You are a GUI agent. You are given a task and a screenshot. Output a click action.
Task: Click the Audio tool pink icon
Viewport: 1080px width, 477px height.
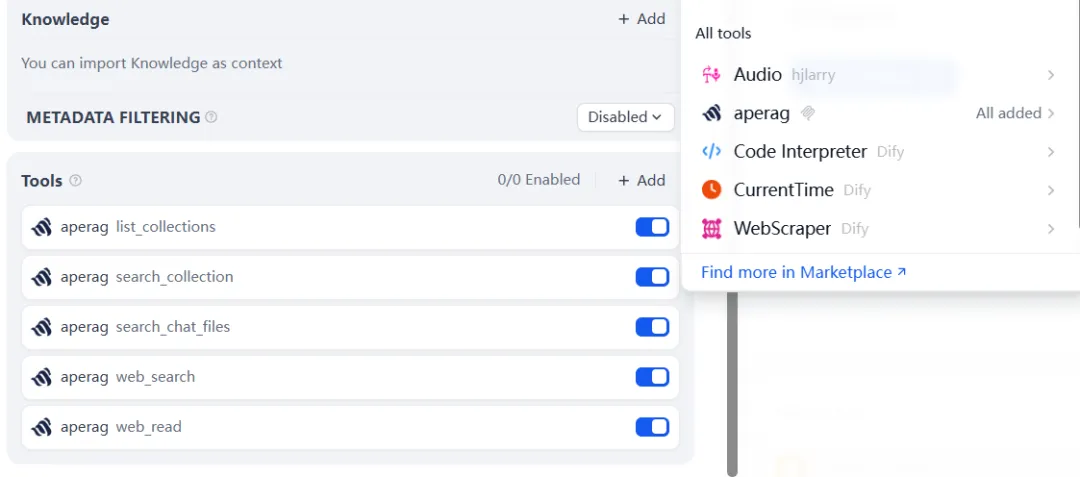point(711,75)
